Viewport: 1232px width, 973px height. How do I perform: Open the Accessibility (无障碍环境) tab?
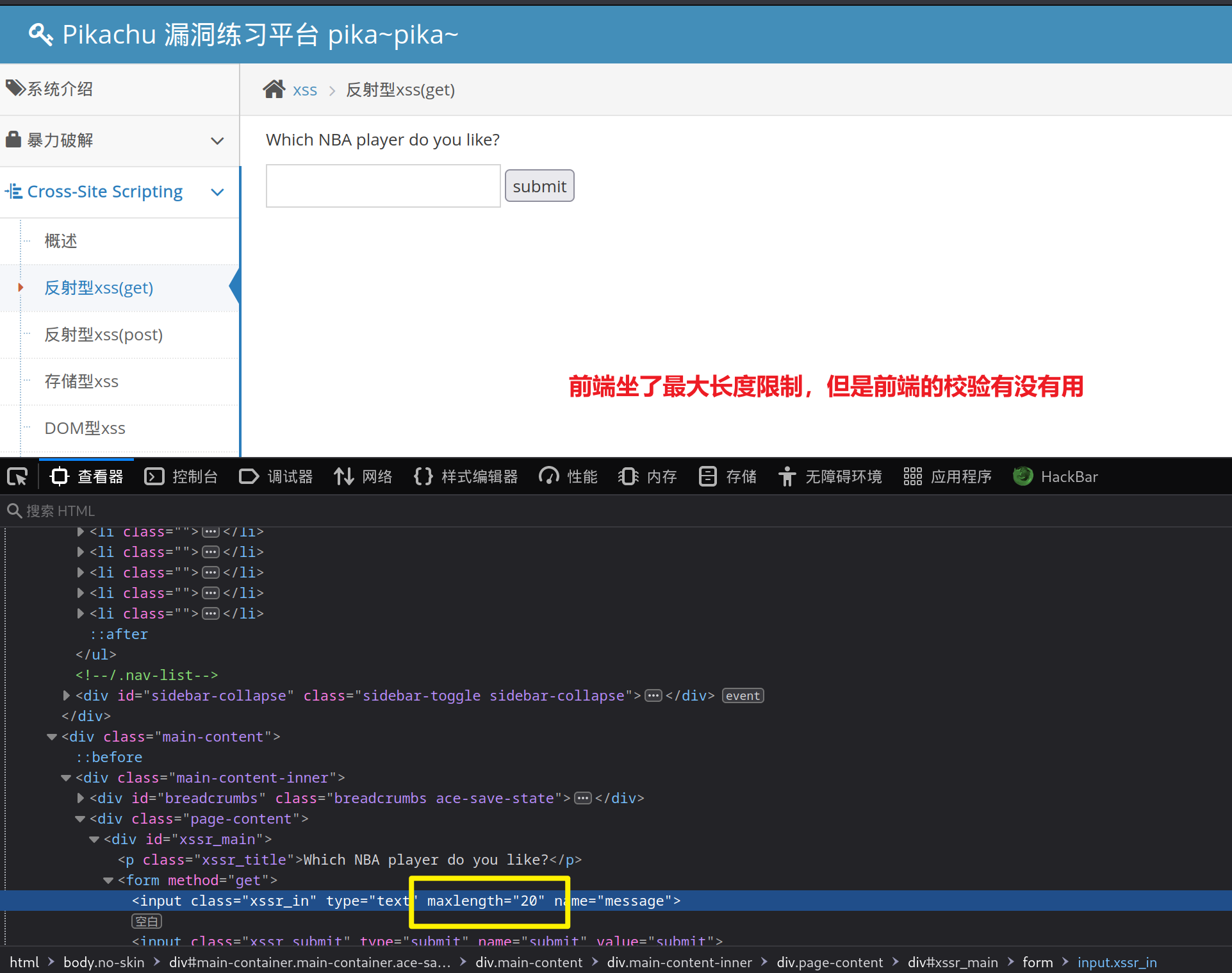[830, 477]
